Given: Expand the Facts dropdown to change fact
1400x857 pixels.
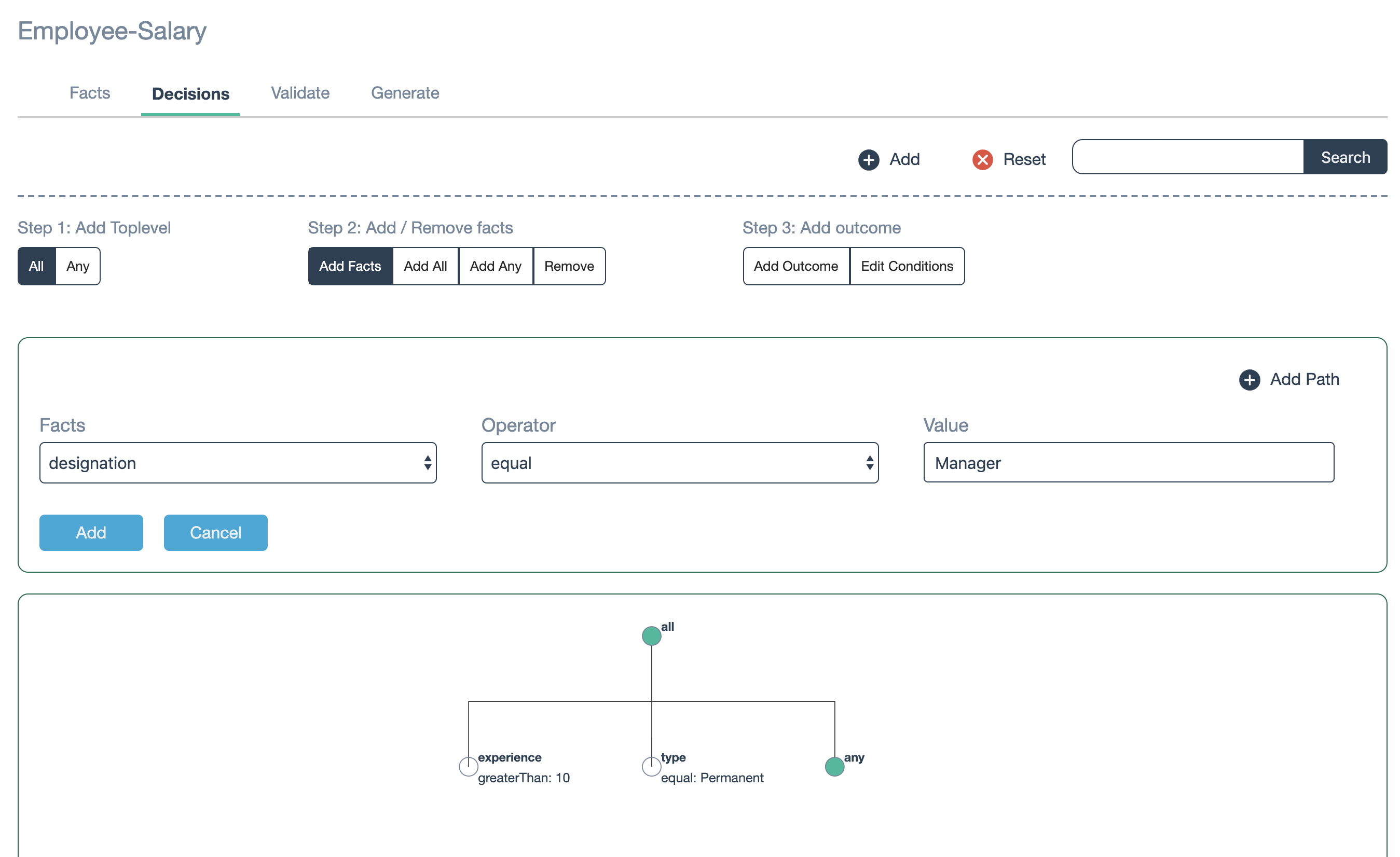Looking at the screenshot, I should 237,462.
